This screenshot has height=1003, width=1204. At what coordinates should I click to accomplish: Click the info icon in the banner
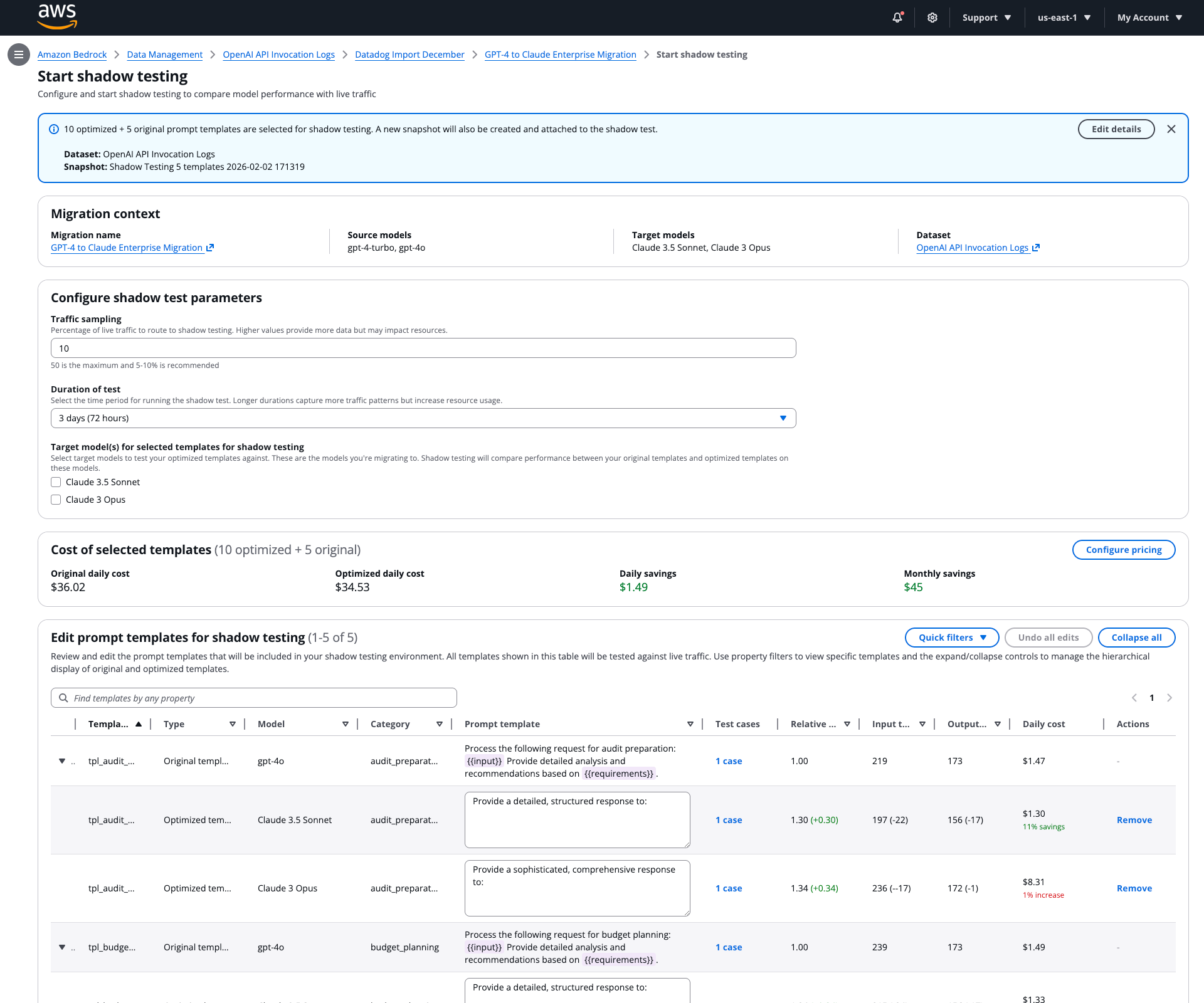click(54, 129)
